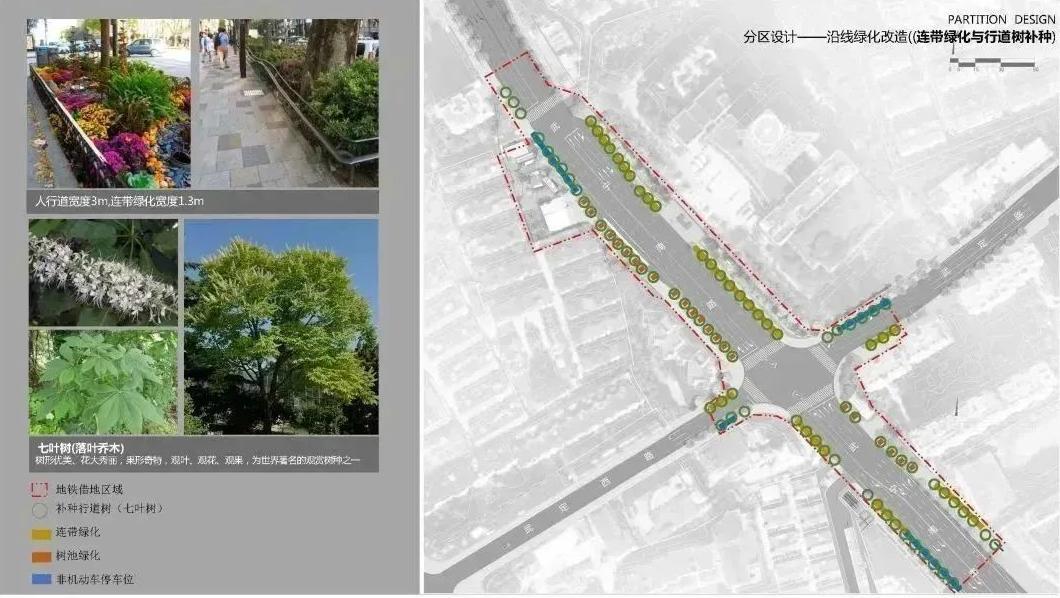The width and height of the screenshot is (1060, 598).
Task: Click the tree description line under 七叶树
Action: click(x=197, y=460)
